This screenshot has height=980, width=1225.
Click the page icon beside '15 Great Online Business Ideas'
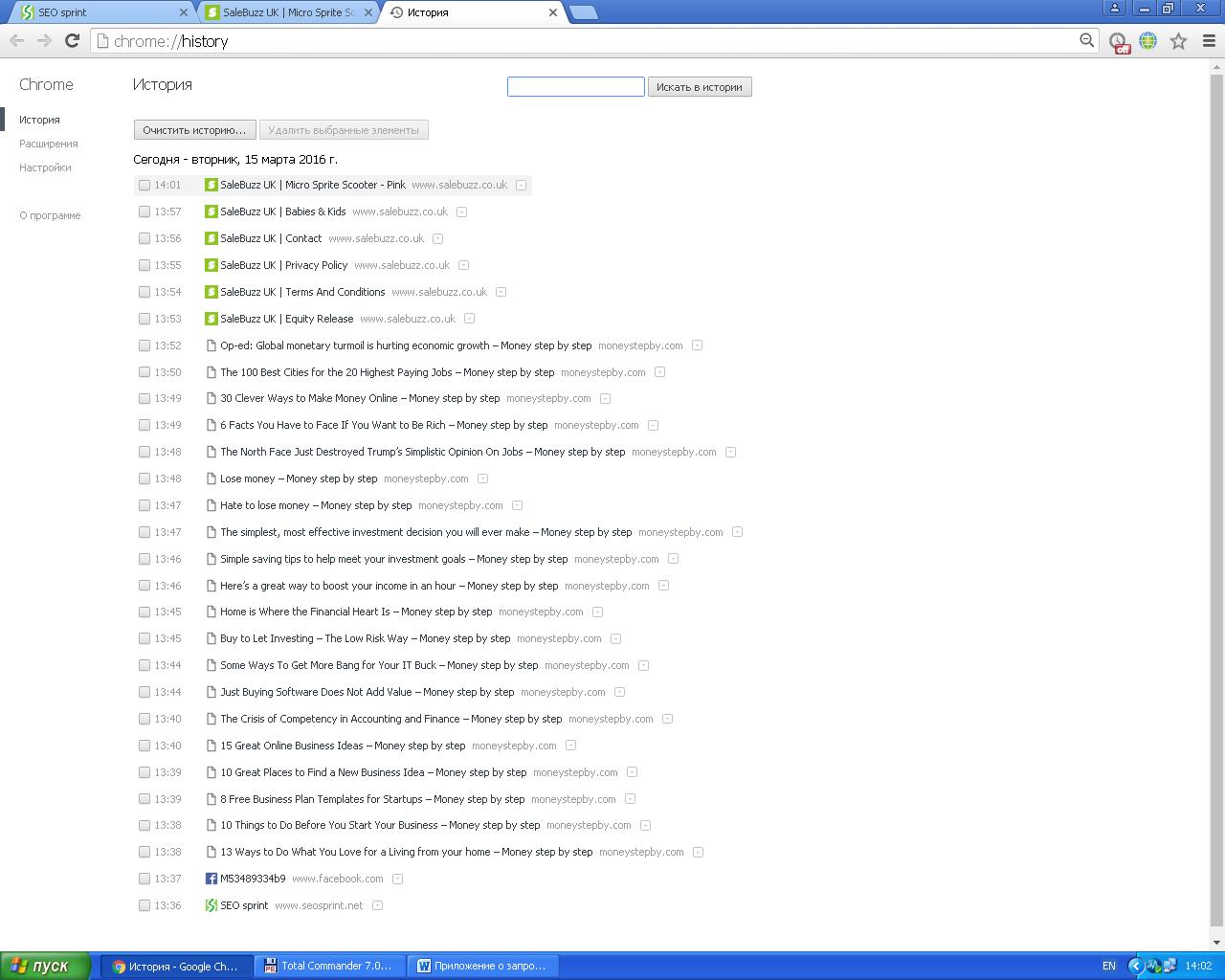coord(212,746)
